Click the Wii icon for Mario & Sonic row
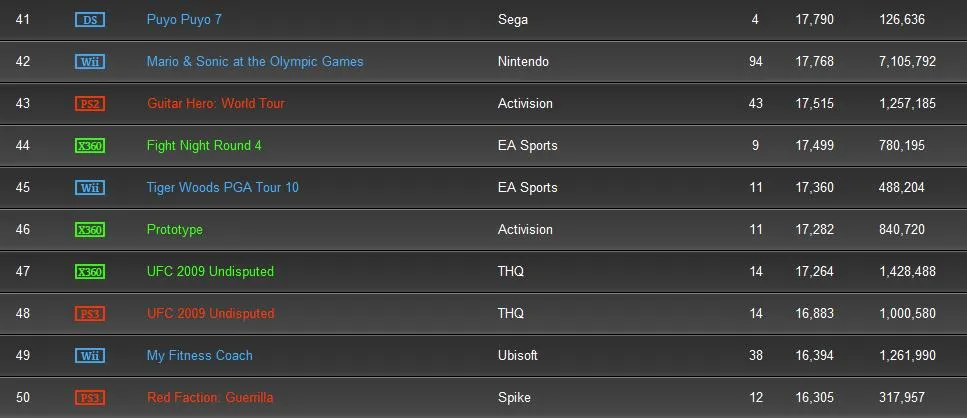The height and width of the screenshot is (418, 967). pyautogui.click(x=90, y=62)
